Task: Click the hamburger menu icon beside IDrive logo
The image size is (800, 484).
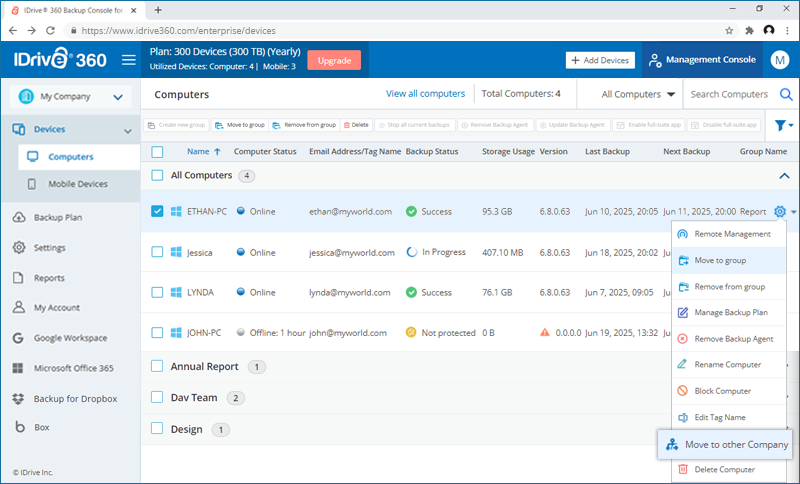Action: pos(128,60)
